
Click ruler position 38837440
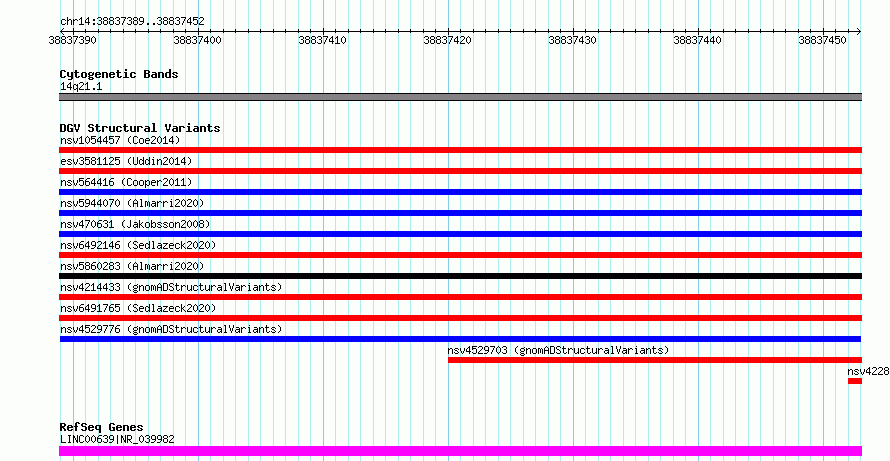point(697,40)
